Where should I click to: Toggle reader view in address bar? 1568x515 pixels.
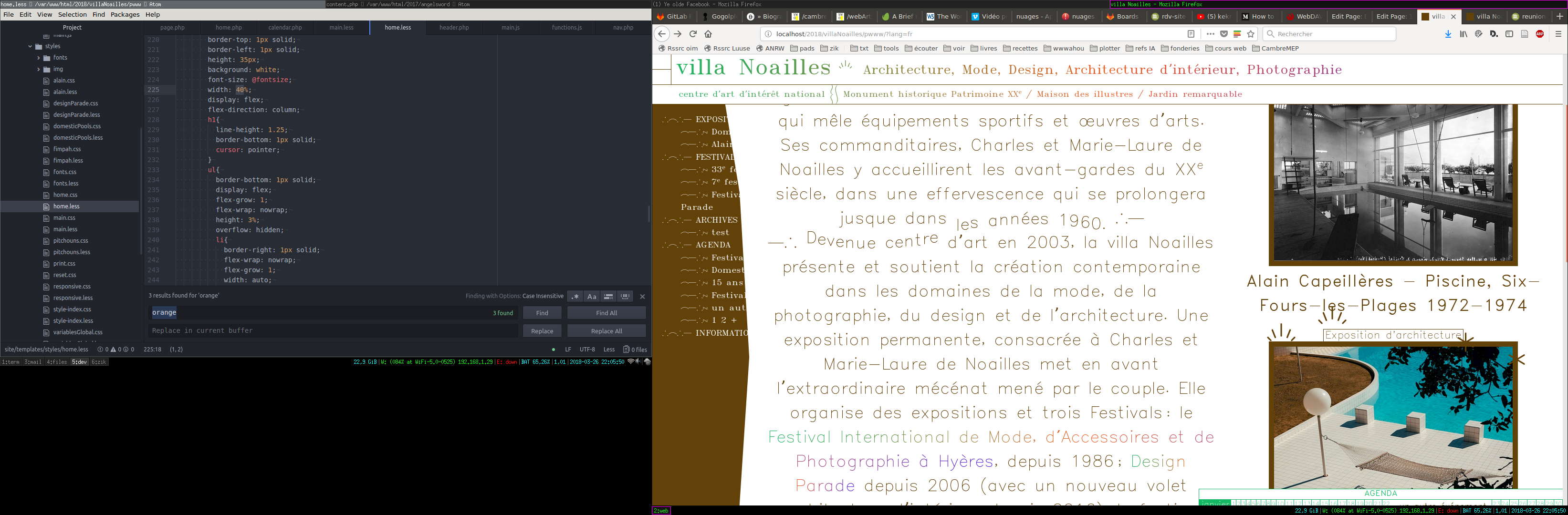tap(1191, 34)
